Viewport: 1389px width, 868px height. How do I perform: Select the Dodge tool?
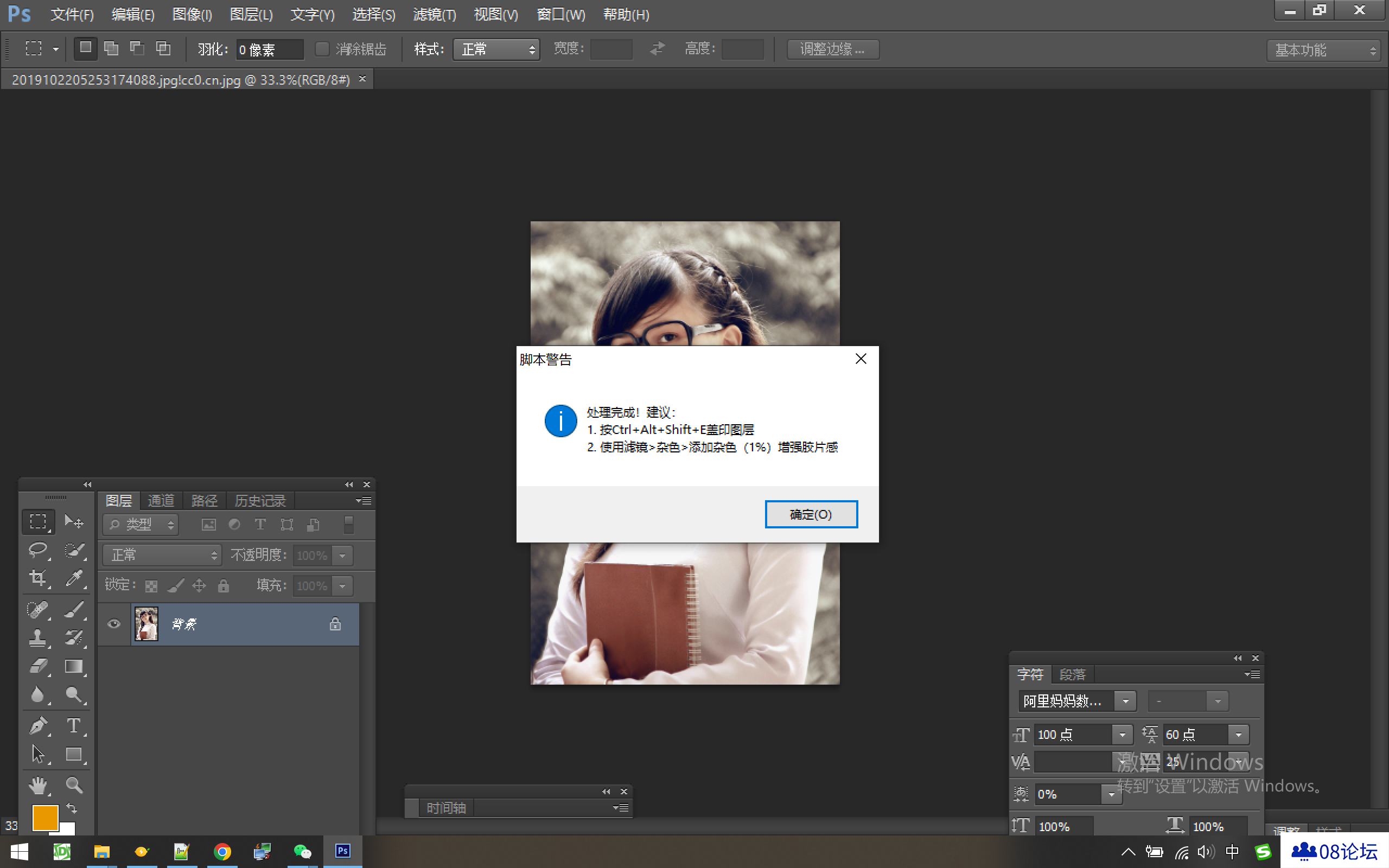point(74,694)
